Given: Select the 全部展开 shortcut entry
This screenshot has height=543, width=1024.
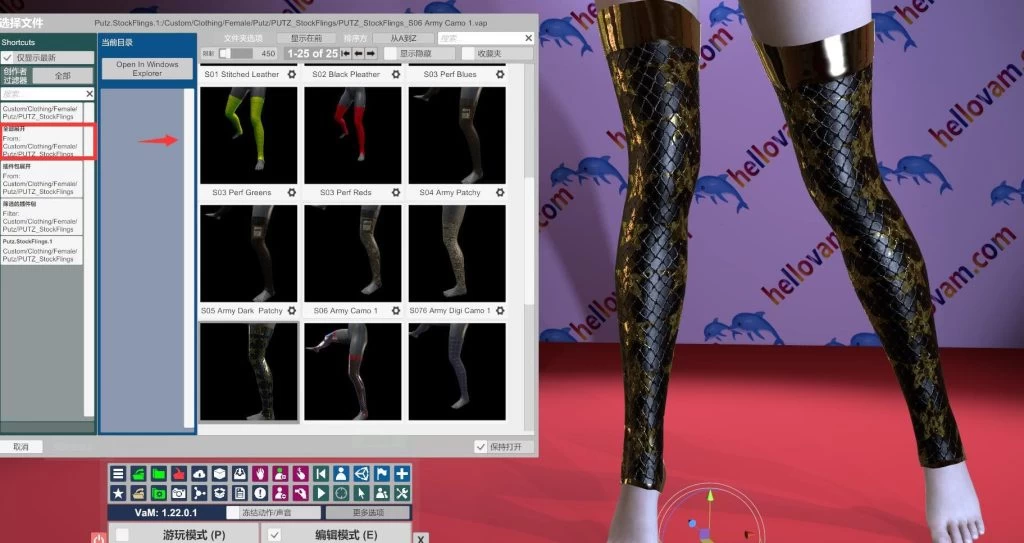Looking at the screenshot, I should tap(42, 141).
